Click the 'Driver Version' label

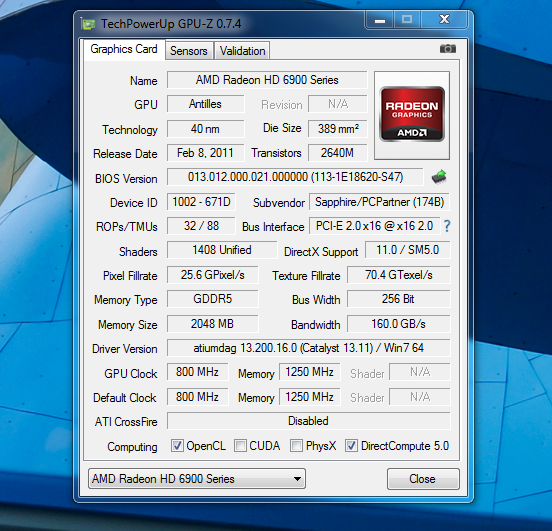125,349
